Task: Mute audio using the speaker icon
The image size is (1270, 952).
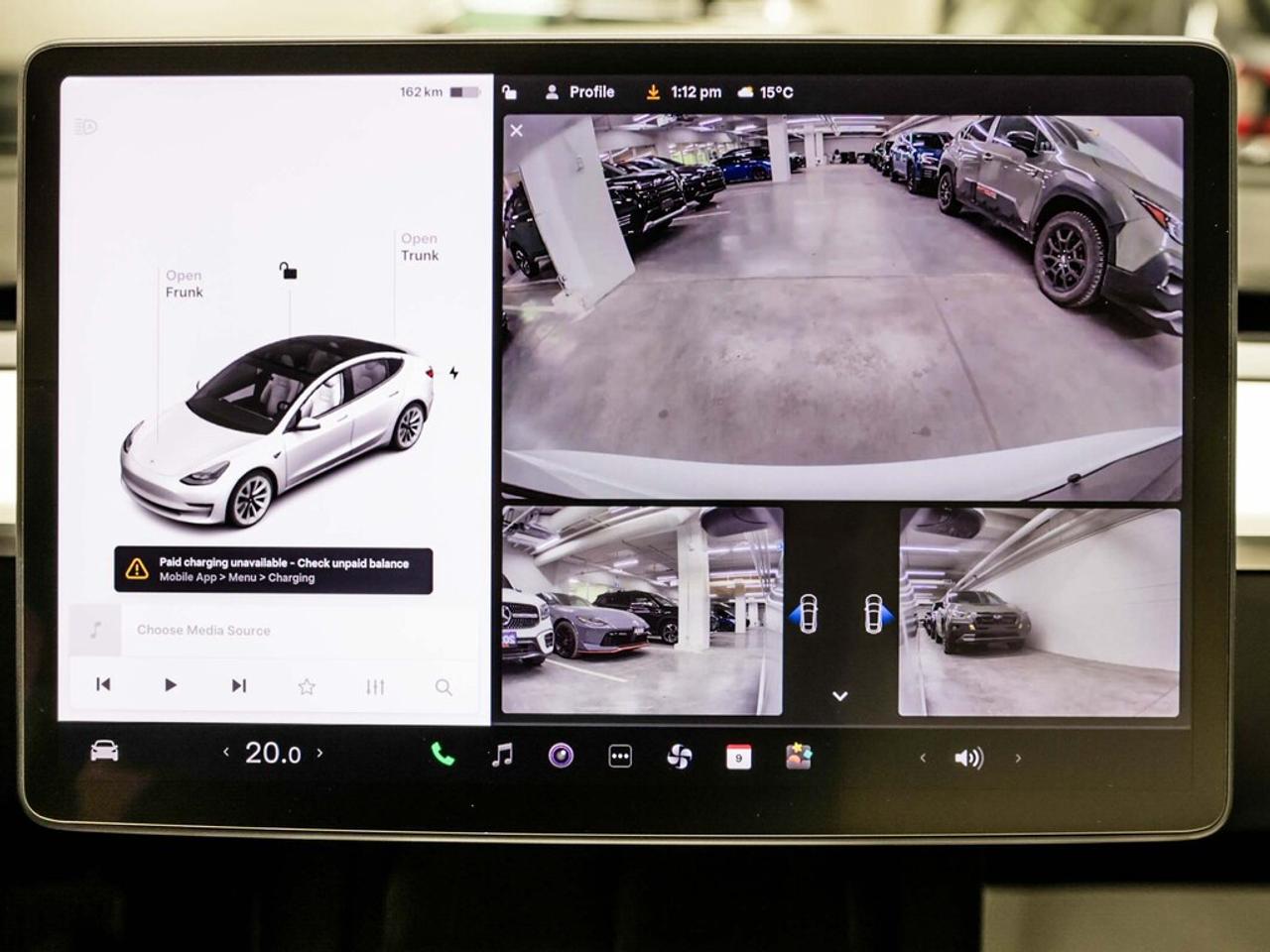Action: tap(966, 756)
